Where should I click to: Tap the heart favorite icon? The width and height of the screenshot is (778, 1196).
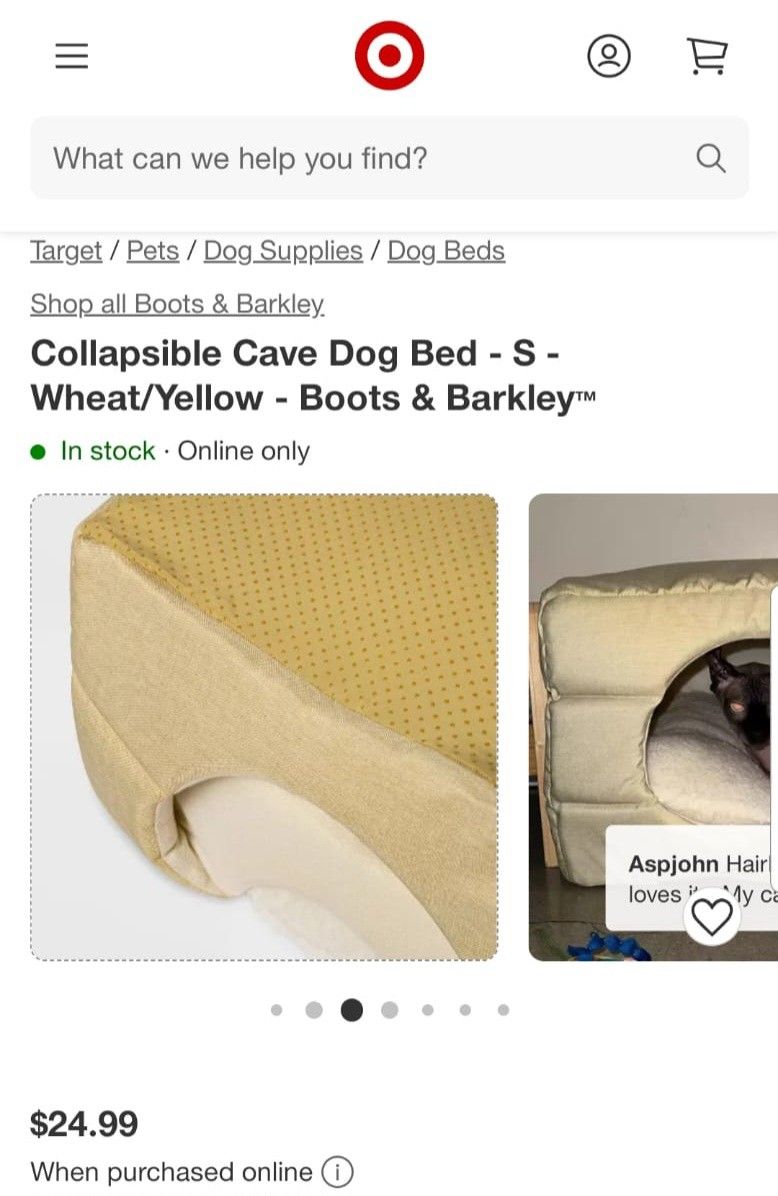[x=712, y=916]
